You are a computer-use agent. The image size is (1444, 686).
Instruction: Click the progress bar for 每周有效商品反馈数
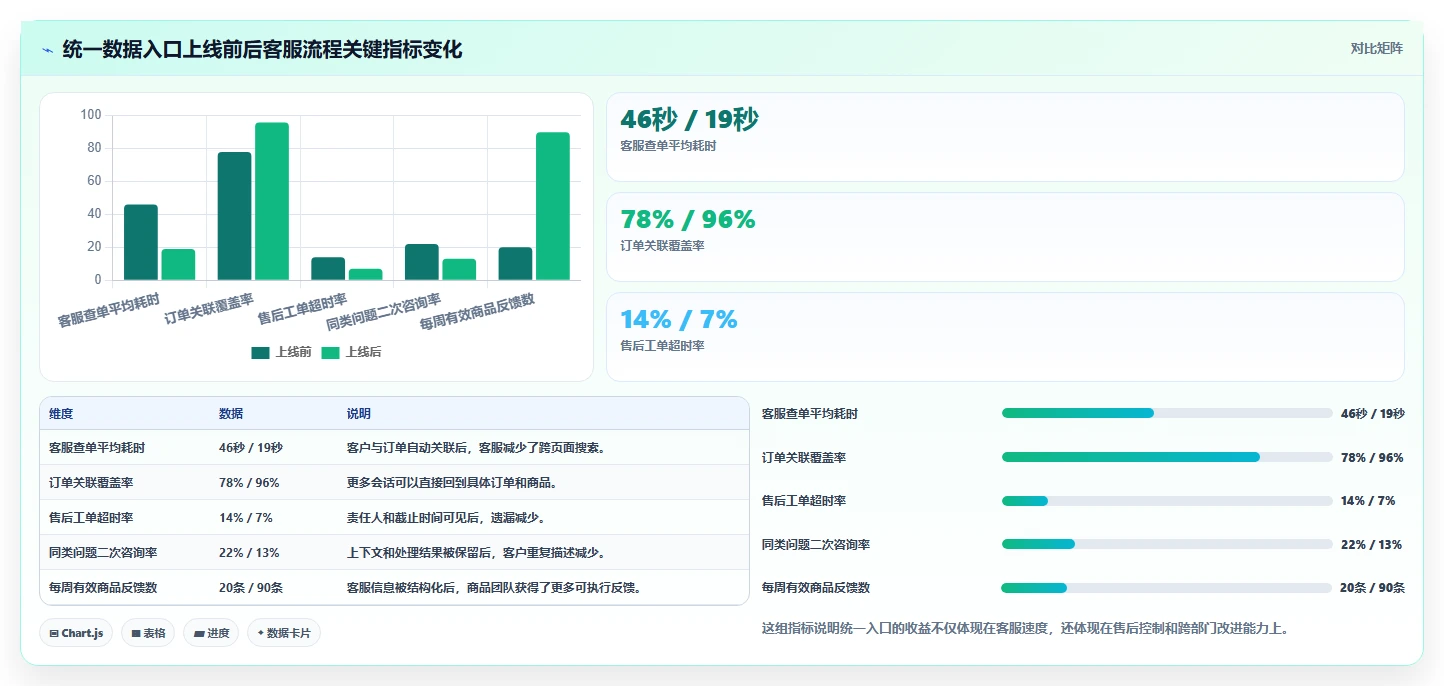point(1167,588)
